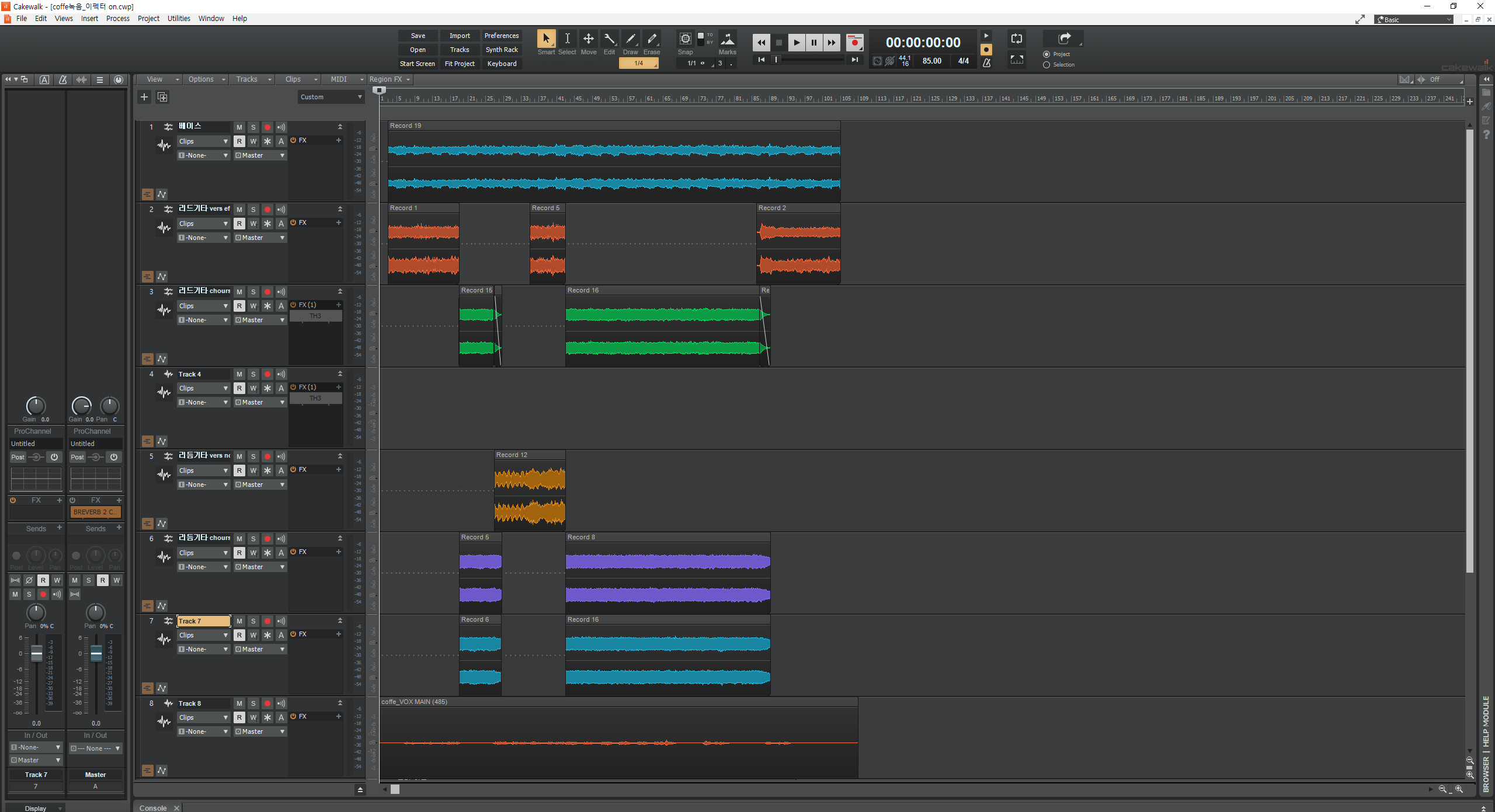The height and width of the screenshot is (812, 1495).
Task: Select the Selection export radio button
Action: coord(1046,65)
